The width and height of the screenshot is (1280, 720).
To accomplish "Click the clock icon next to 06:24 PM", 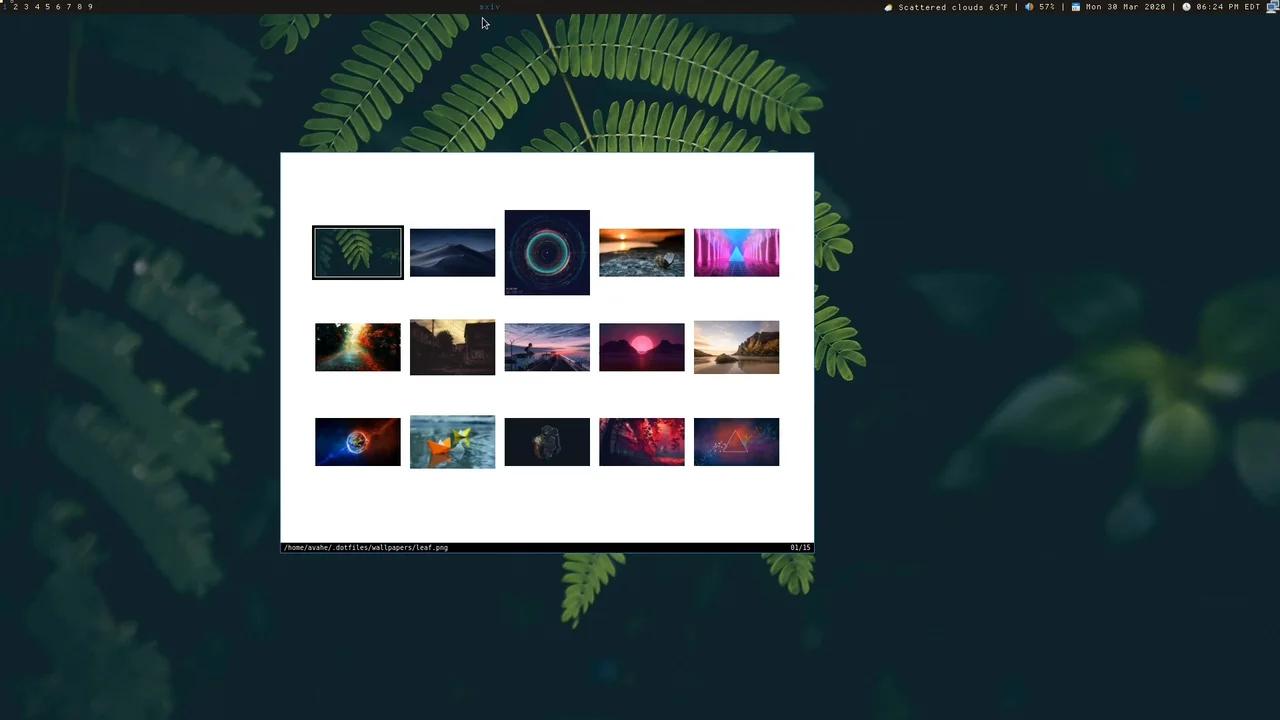I will click(1186, 6).
